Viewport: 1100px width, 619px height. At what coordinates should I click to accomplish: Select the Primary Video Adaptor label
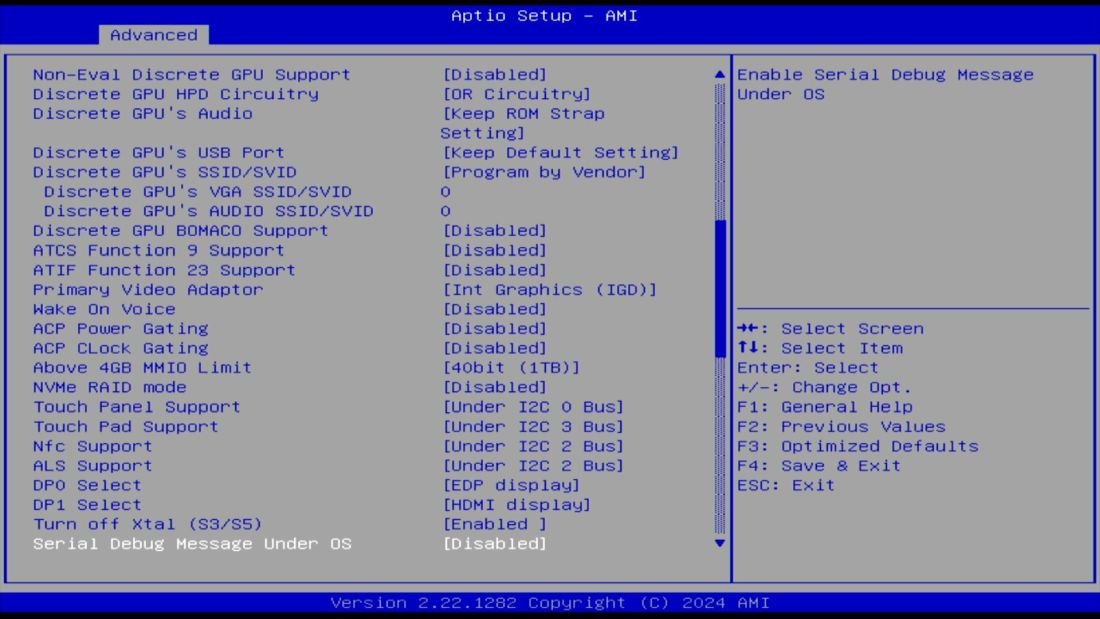click(148, 290)
